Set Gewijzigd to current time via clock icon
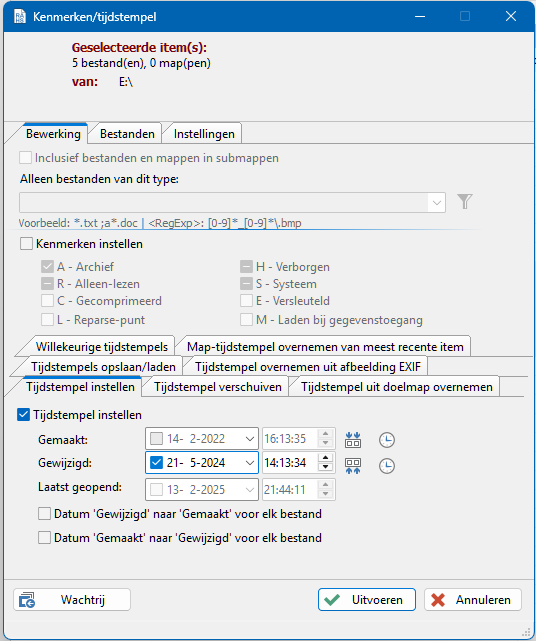536x641 pixels. click(386, 466)
